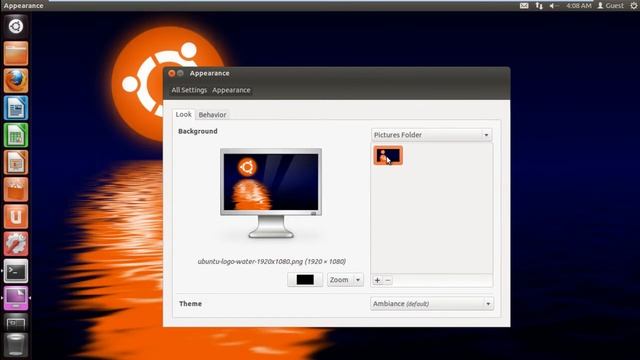
Task: Open the Trash in the launcher
Action: click(x=16, y=345)
